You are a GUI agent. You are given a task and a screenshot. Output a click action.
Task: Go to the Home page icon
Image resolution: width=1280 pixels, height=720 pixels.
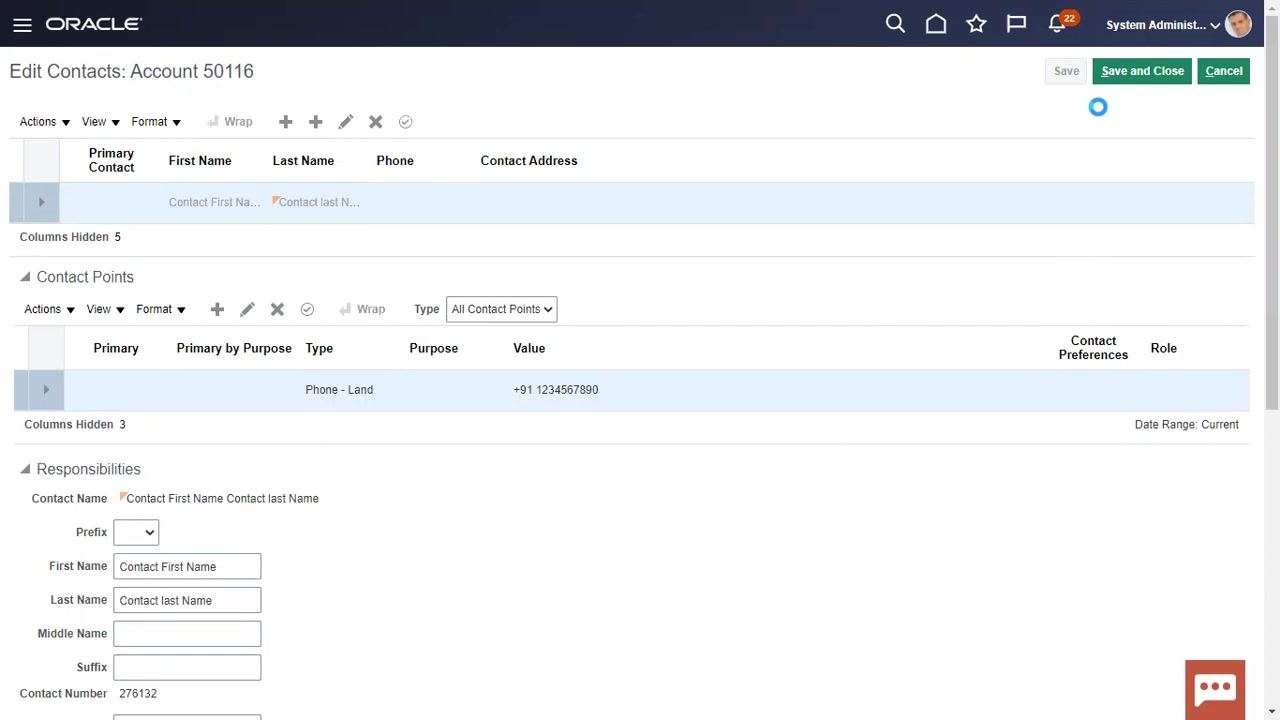[936, 24]
